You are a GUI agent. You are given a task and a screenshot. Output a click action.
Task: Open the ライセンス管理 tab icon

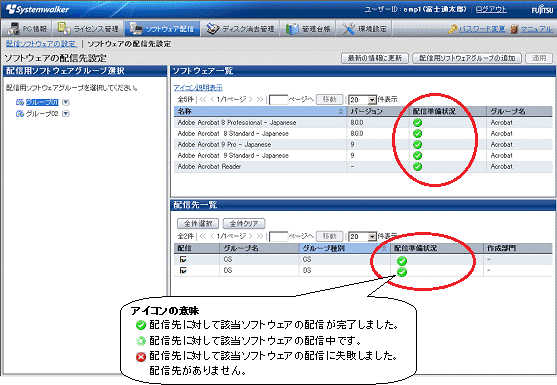point(64,28)
